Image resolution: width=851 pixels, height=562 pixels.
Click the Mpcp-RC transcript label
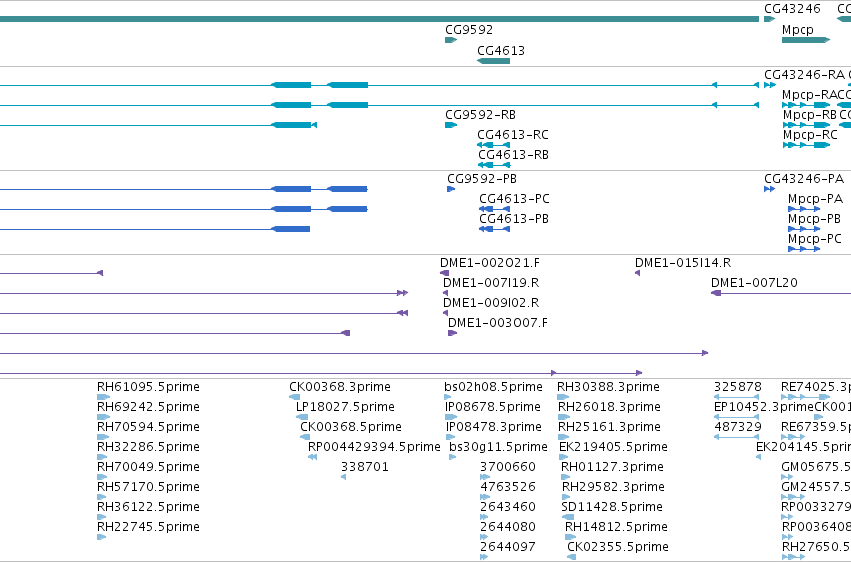(x=810, y=135)
